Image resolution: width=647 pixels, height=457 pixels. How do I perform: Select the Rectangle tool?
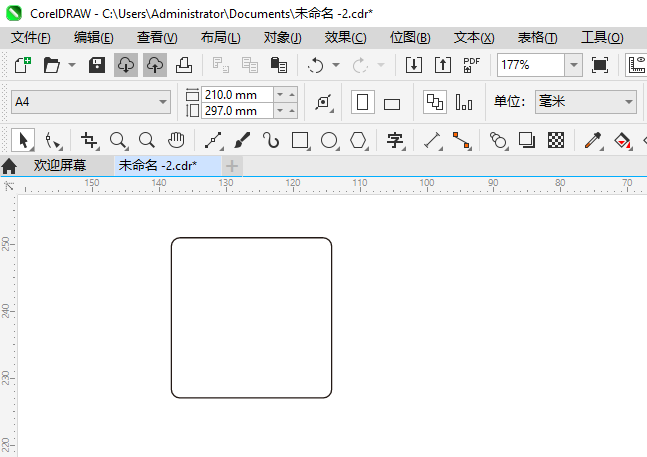pyautogui.click(x=300, y=141)
